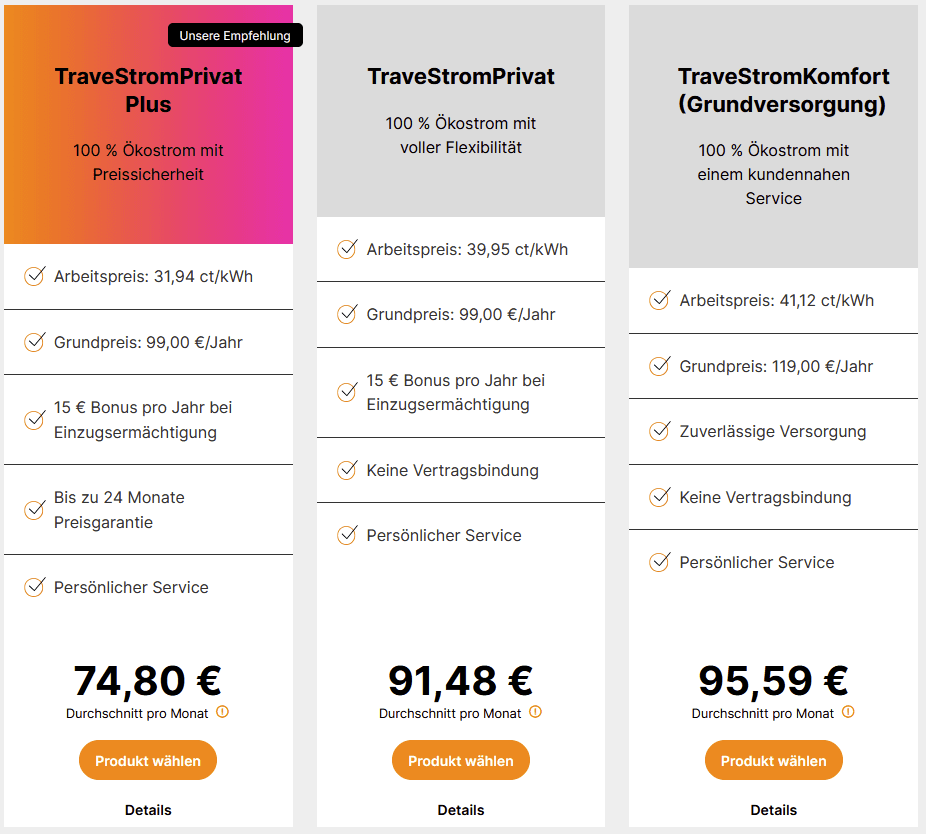Screen dimensions: 926x834
Task: Click the TraveStromPrivat Plus gradient header
Action: coord(148,200)
